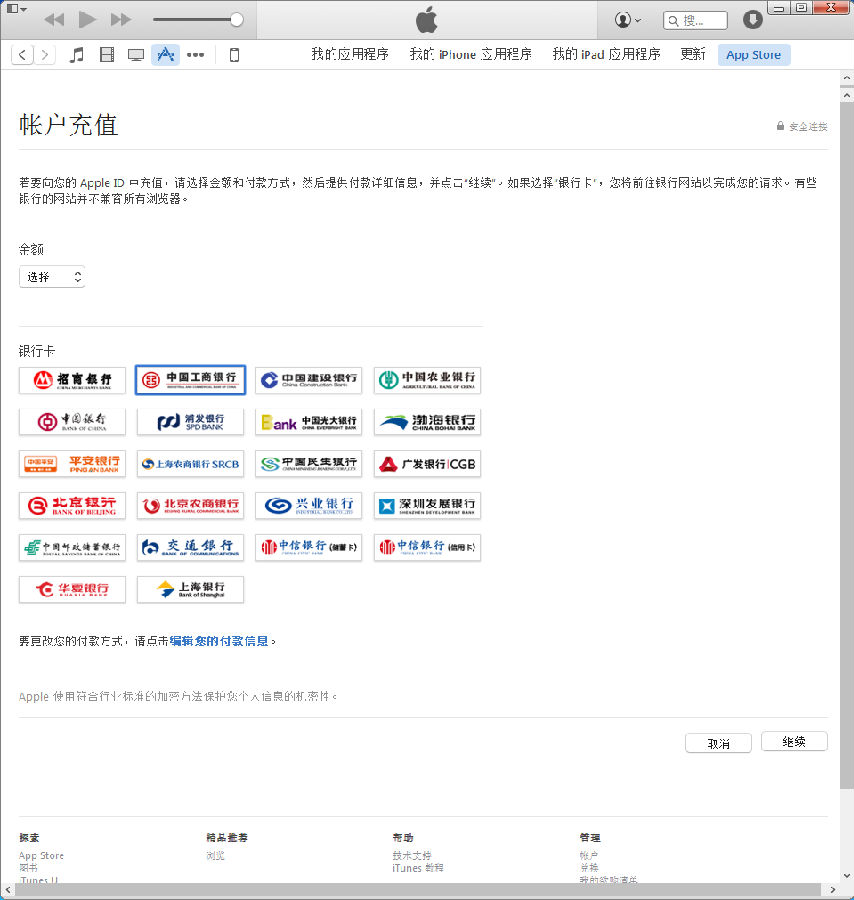Open the Movies library icon
Image resolution: width=854 pixels, height=900 pixels.
(107, 55)
